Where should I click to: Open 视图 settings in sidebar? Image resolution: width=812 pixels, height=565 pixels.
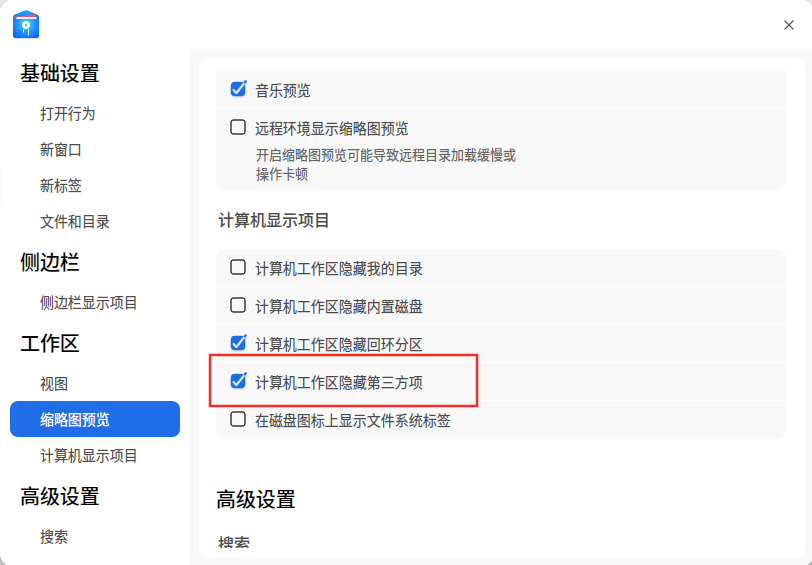[x=54, y=384]
